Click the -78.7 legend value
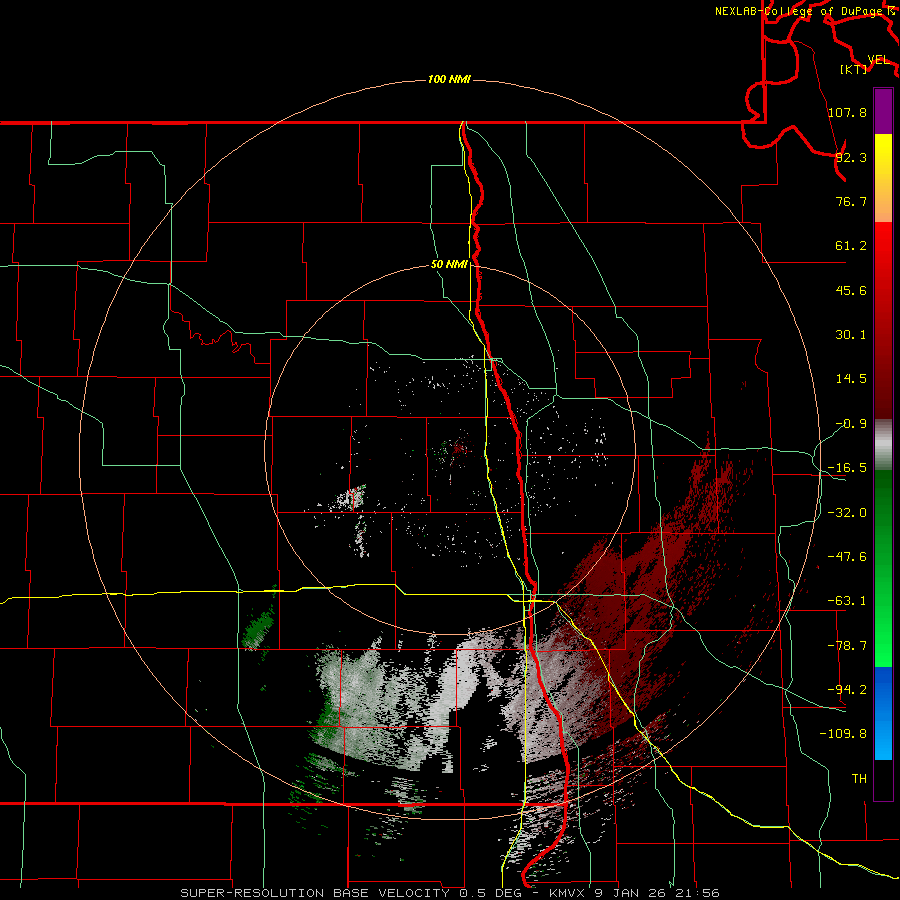Image resolution: width=900 pixels, height=900 pixels. 847,646
